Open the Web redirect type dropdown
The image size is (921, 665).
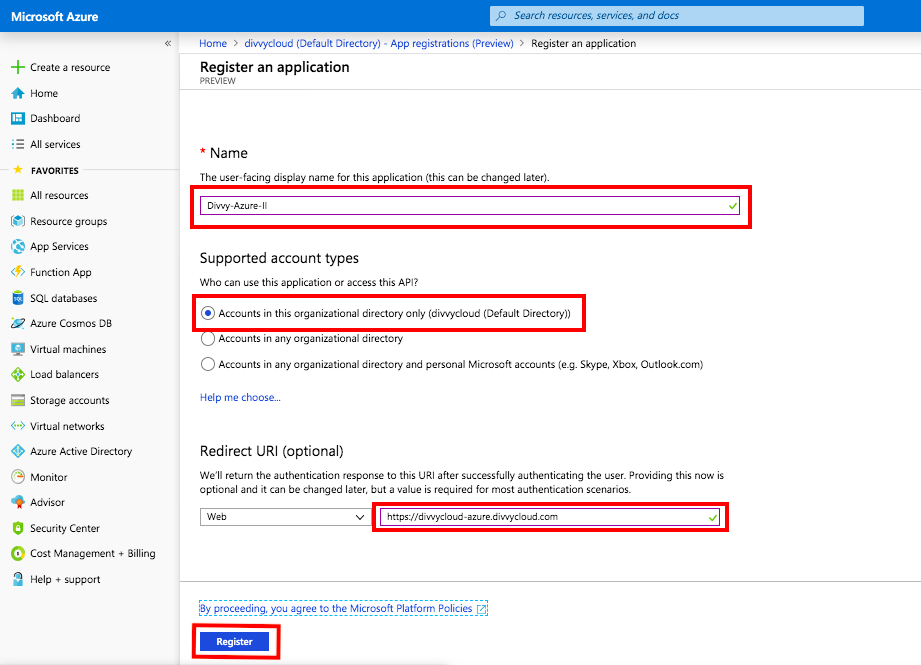point(284,517)
